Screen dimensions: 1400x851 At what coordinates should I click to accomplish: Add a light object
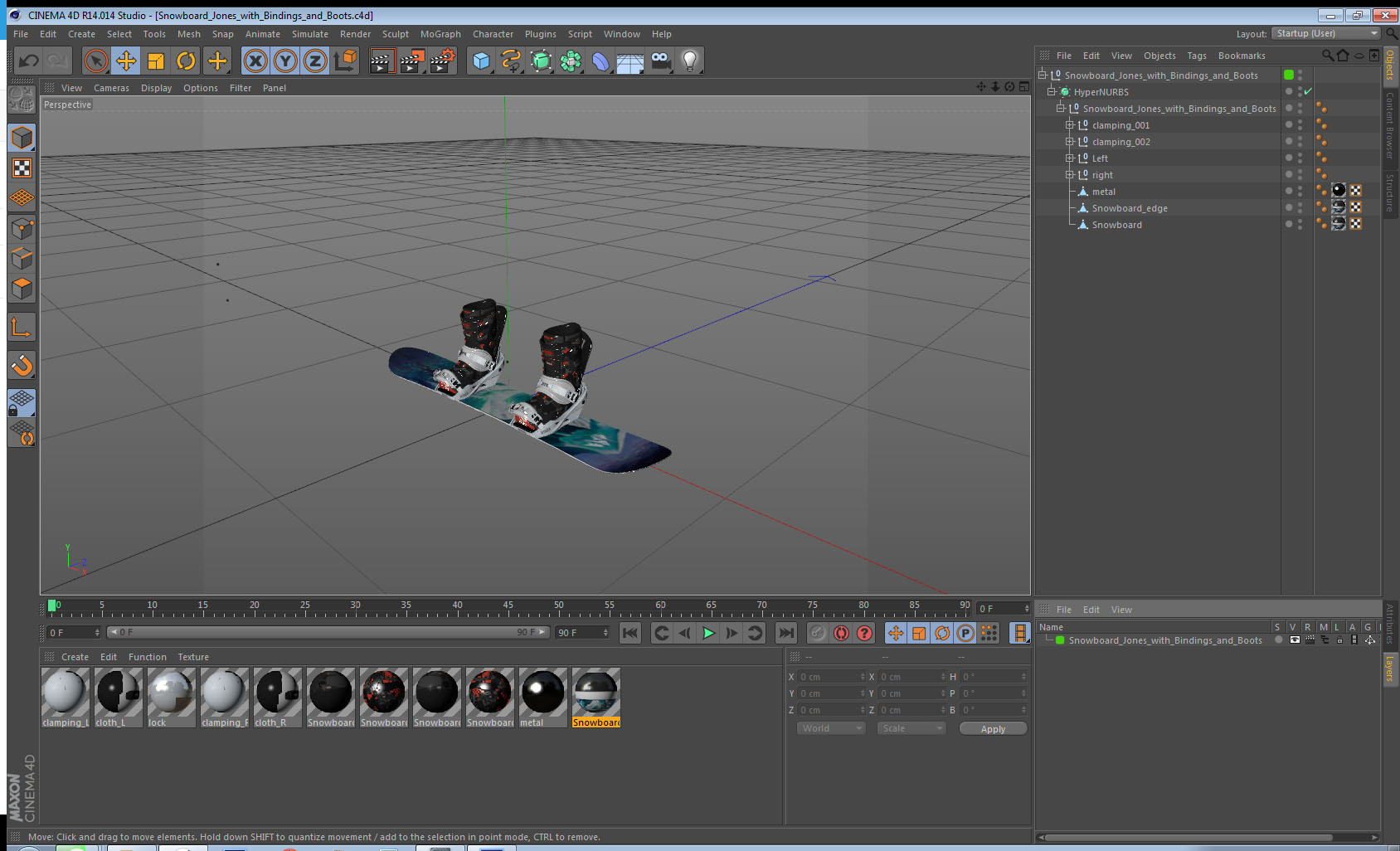pos(690,61)
